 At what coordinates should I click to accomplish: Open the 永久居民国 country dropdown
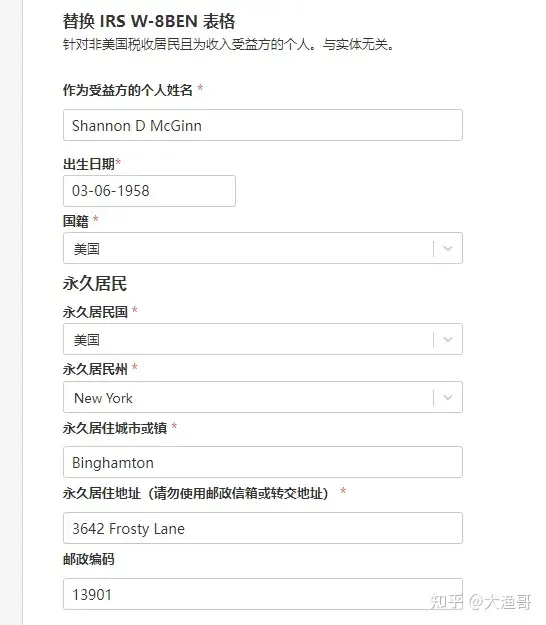point(263,339)
